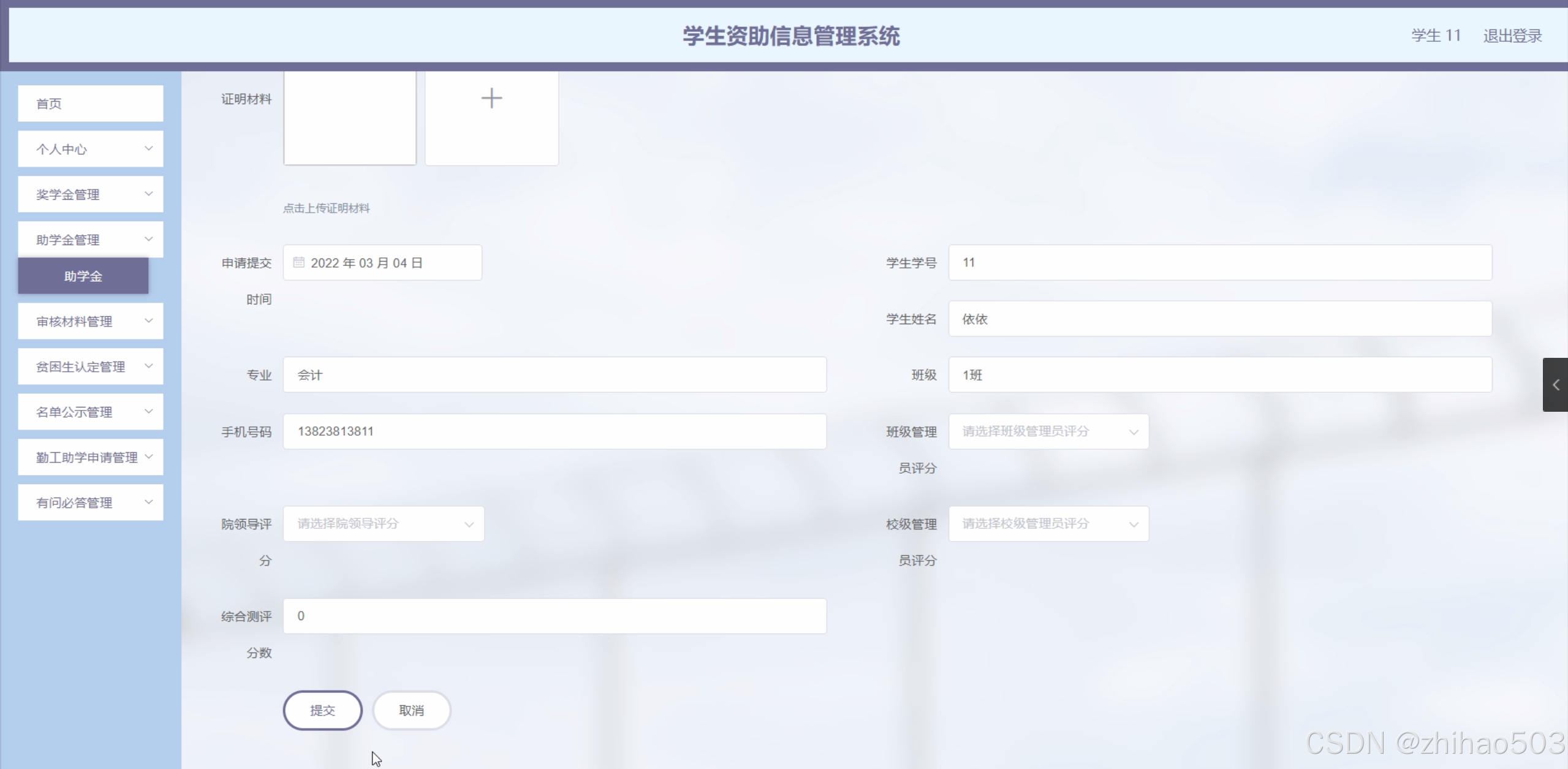This screenshot has width=1568, height=769.
Task: Click the plus icon to upload proof material
Action: (491, 99)
